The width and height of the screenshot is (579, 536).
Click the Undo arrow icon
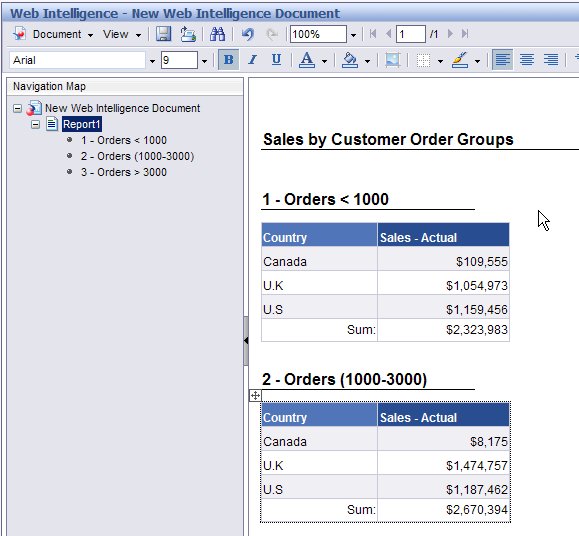tap(247, 34)
